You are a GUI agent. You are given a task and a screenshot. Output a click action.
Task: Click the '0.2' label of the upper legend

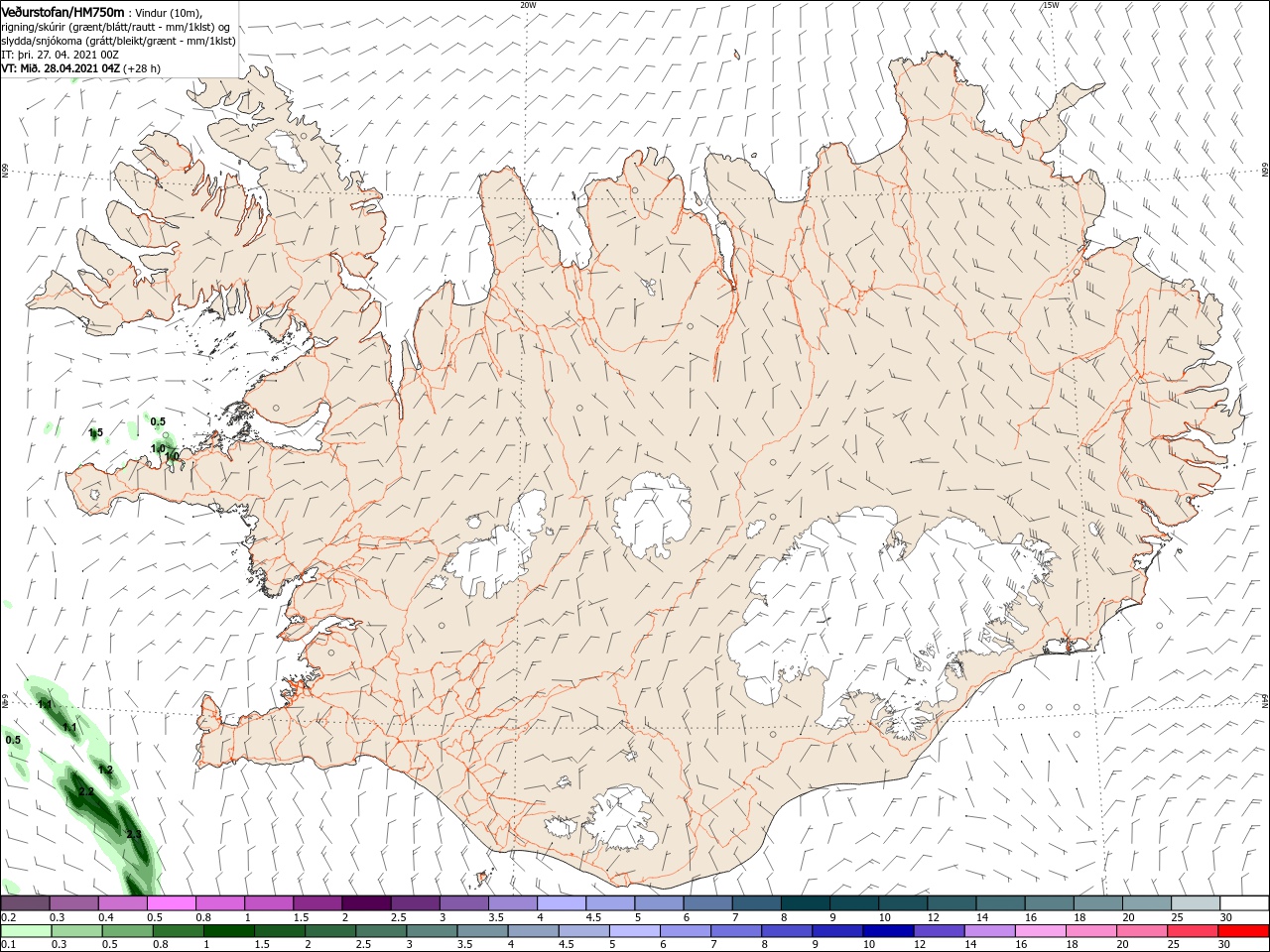click(x=8, y=917)
